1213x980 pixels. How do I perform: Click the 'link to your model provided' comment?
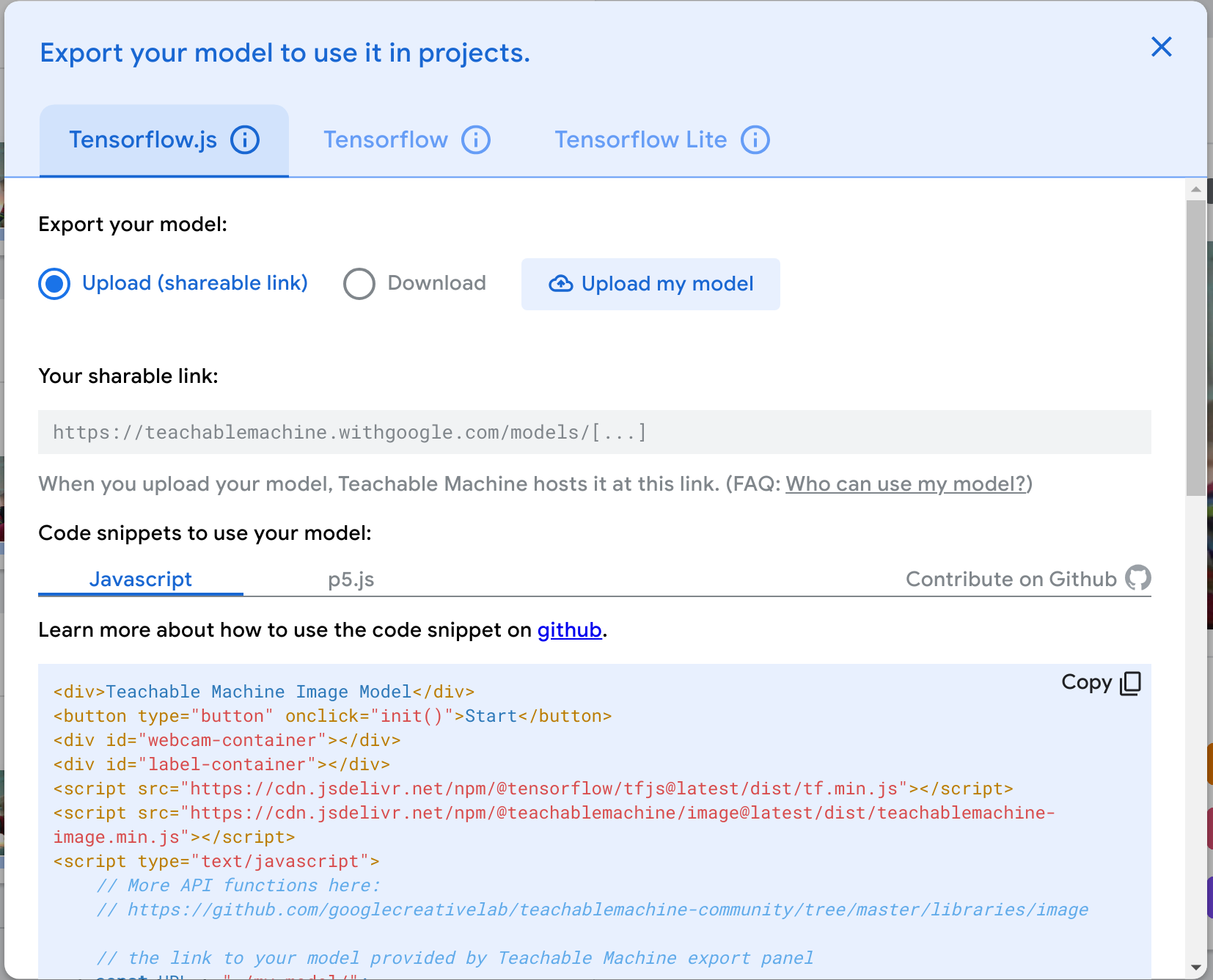[x=455, y=958]
